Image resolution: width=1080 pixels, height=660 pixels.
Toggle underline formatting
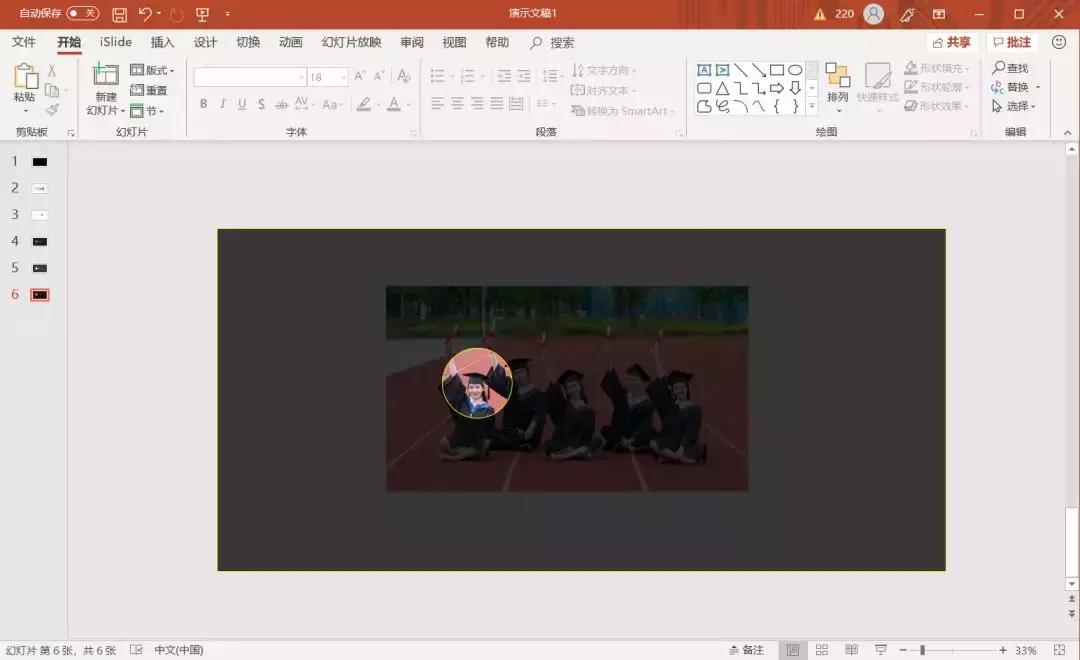(x=240, y=103)
